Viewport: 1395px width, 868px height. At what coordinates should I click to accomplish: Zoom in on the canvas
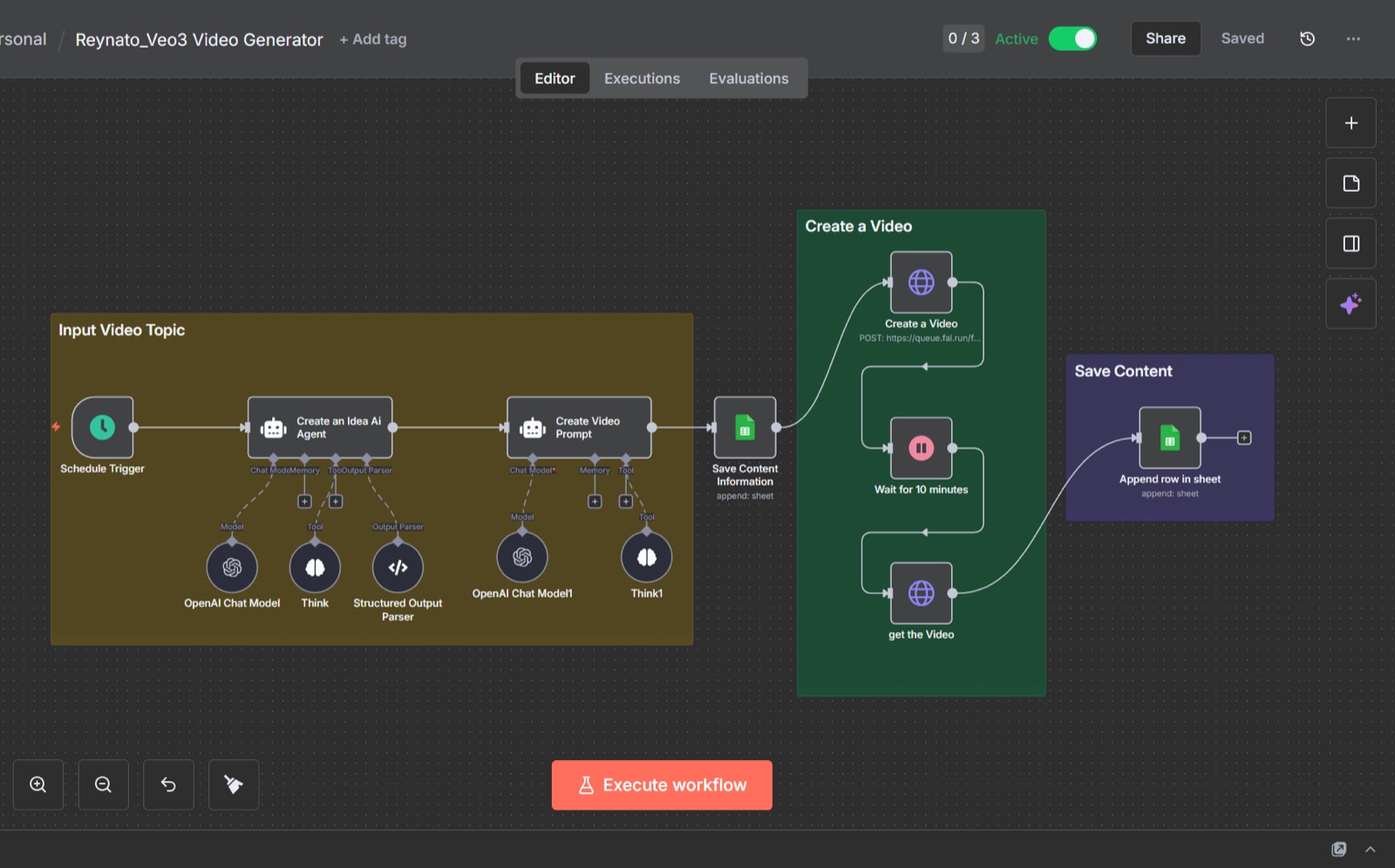point(38,784)
